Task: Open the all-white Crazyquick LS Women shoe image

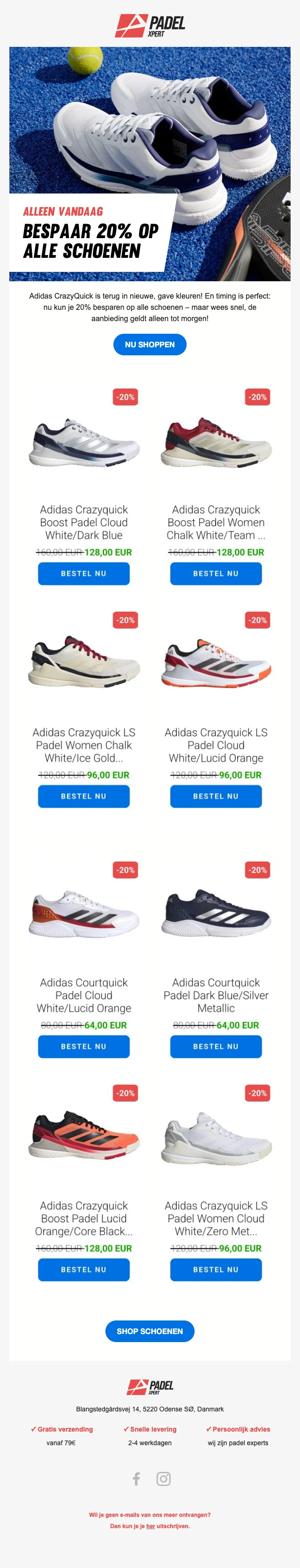Action: click(x=216, y=1138)
